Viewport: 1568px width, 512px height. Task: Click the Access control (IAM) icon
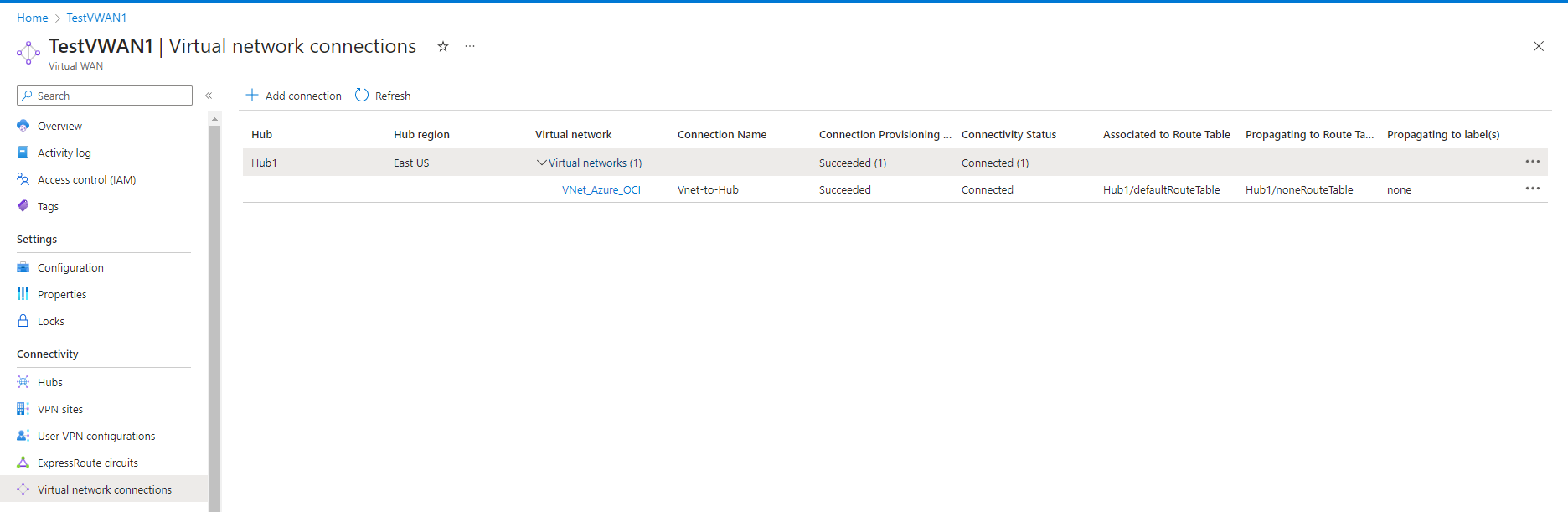pyautogui.click(x=23, y=179)
